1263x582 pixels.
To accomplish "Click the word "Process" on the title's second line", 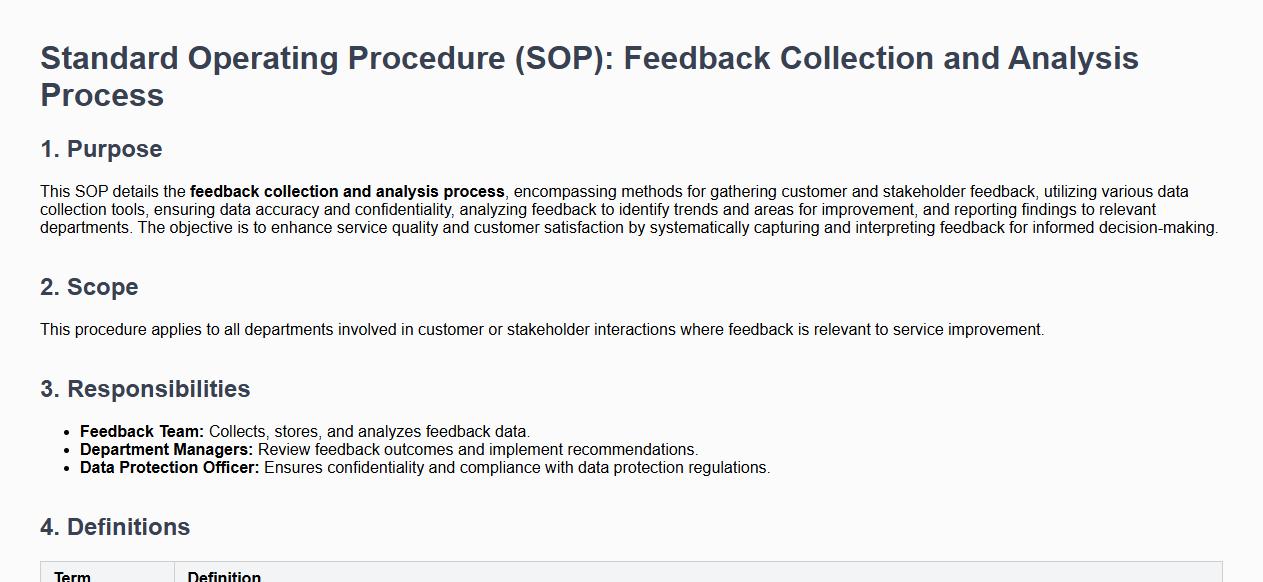I will (x=102, y=95).
